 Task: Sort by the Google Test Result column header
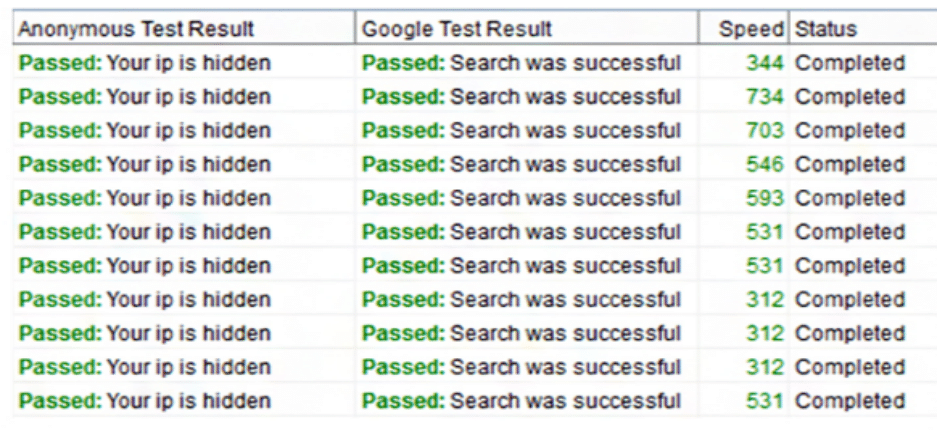[x=527, y=29]
